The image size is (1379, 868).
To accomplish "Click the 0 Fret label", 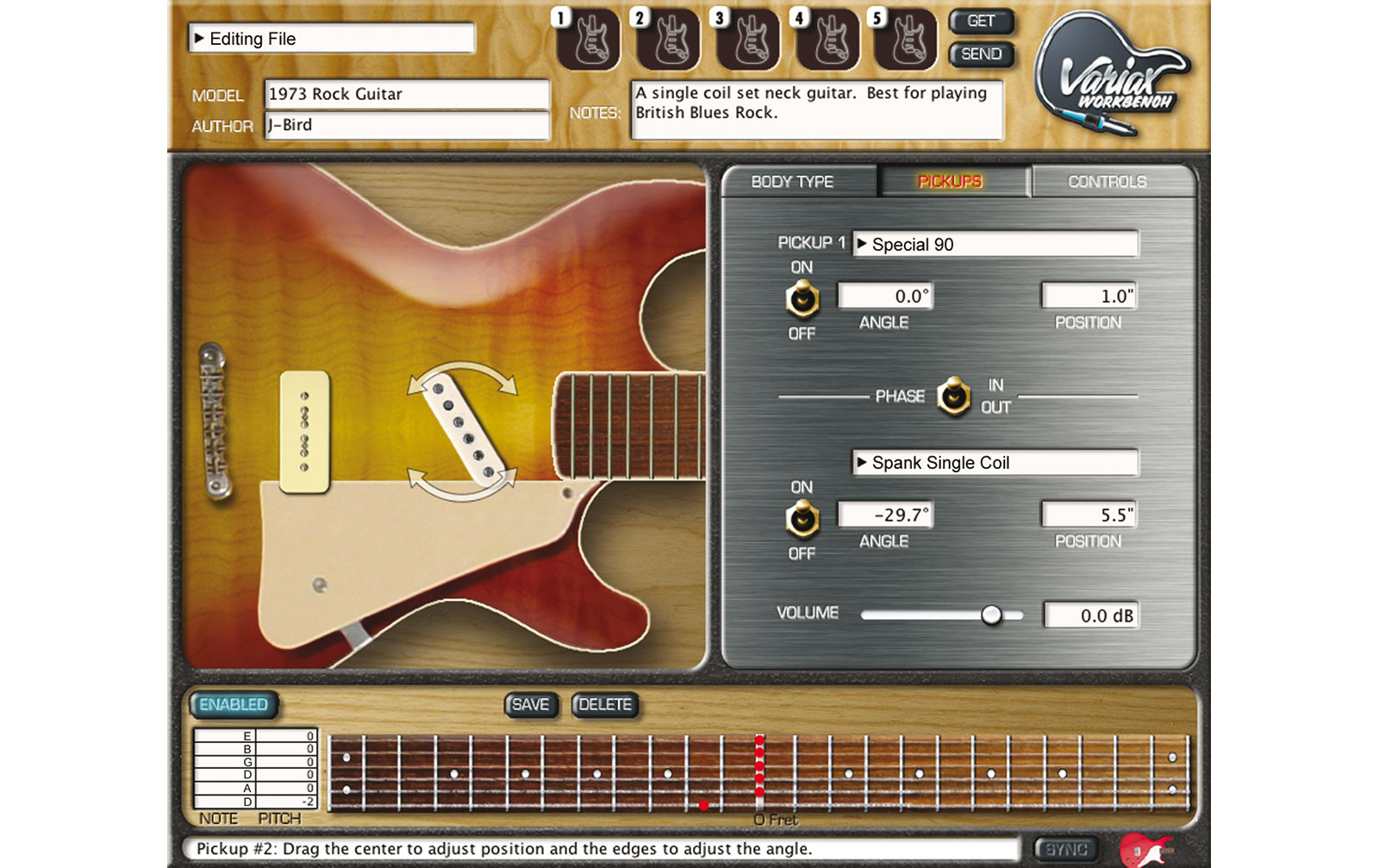I will (x=776, y=820).
